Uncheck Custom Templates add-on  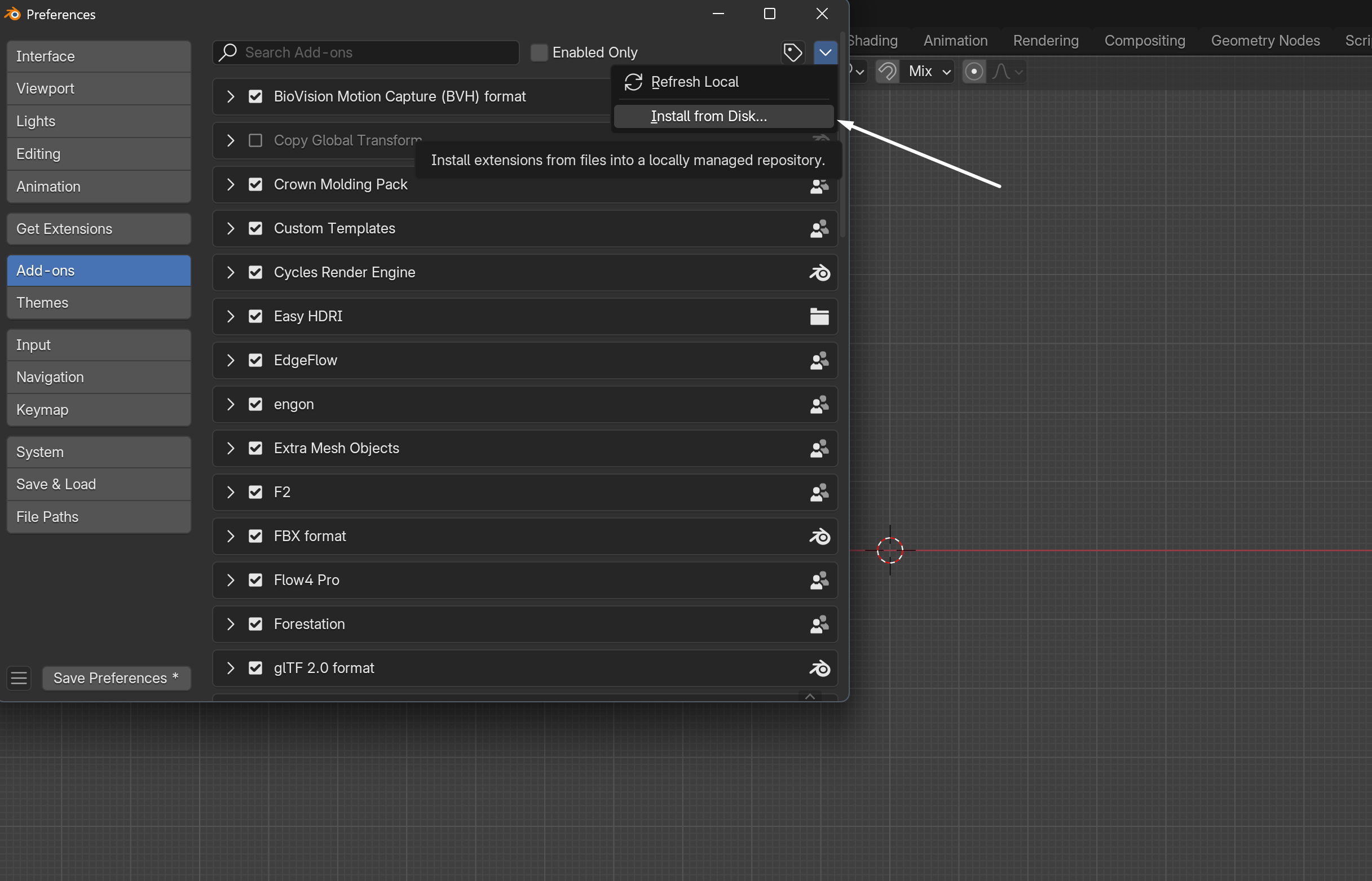(255, 229)
